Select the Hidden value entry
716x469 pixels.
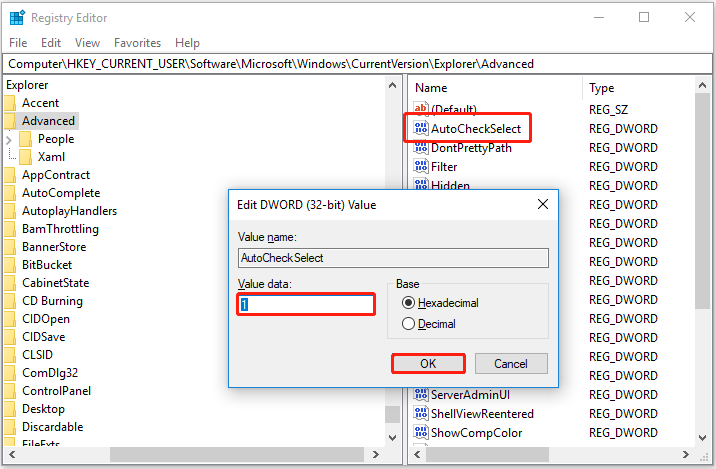(x=450, y=185)
